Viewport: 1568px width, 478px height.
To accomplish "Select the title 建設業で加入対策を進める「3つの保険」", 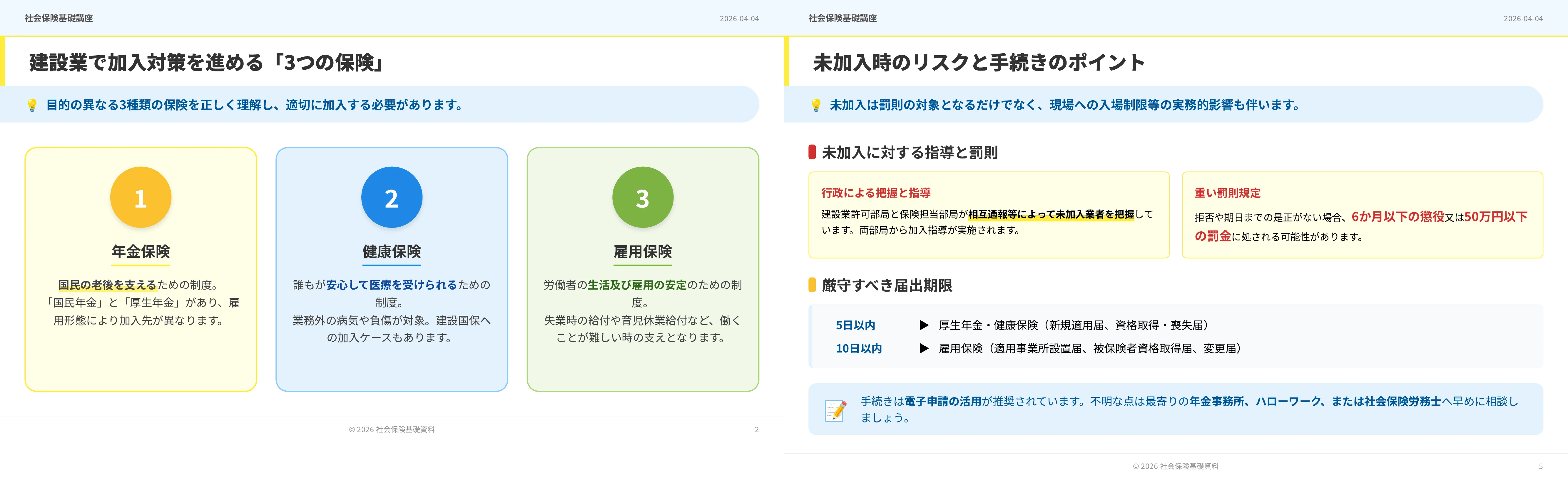I will [x=207, y=62].
